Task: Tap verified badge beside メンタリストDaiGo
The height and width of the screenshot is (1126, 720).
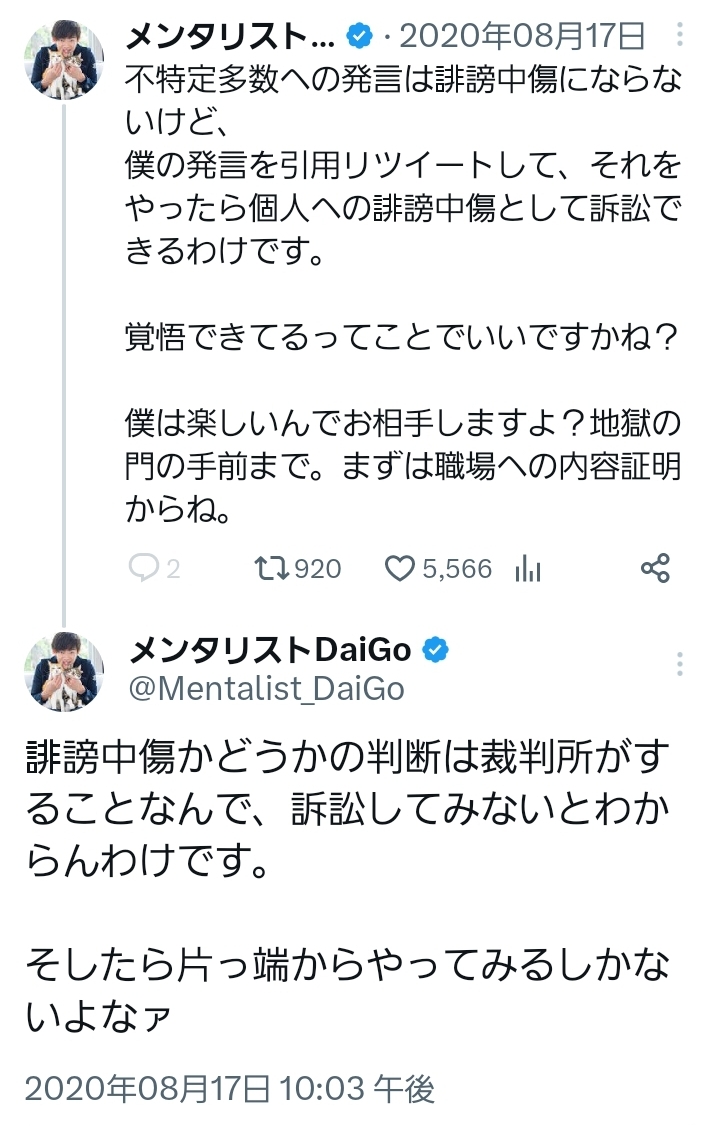Action: pyautogui.click(x=435, y=650)
